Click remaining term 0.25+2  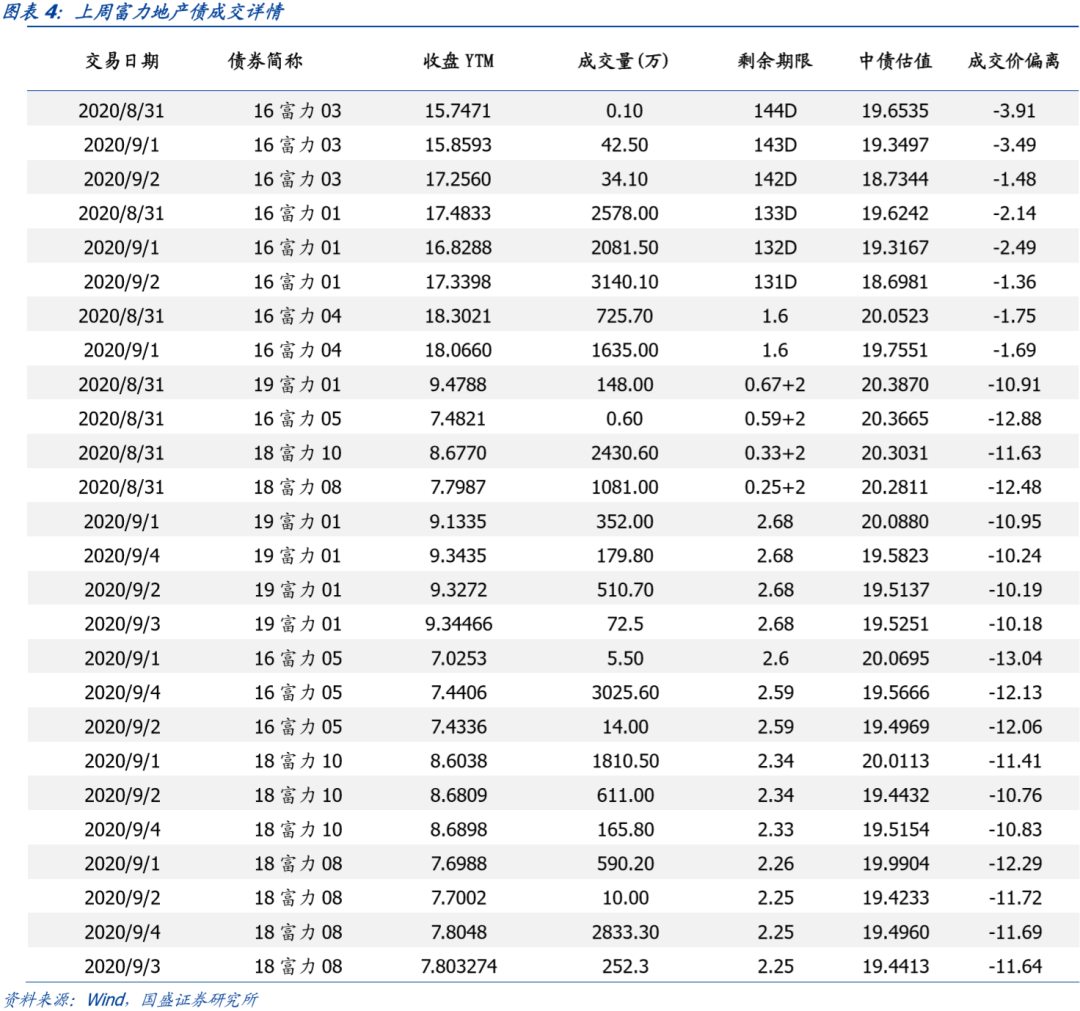(x=775, y=488)
